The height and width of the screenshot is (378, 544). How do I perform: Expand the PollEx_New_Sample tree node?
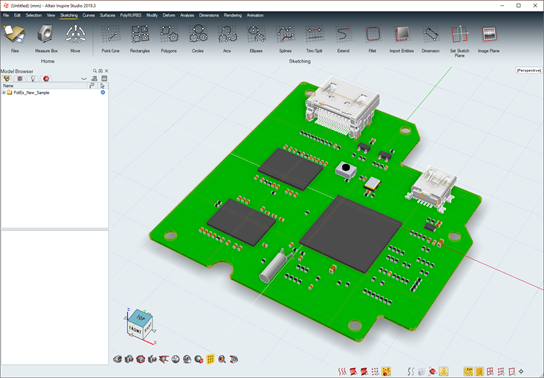pyautogui.click(x=4, y=93)
